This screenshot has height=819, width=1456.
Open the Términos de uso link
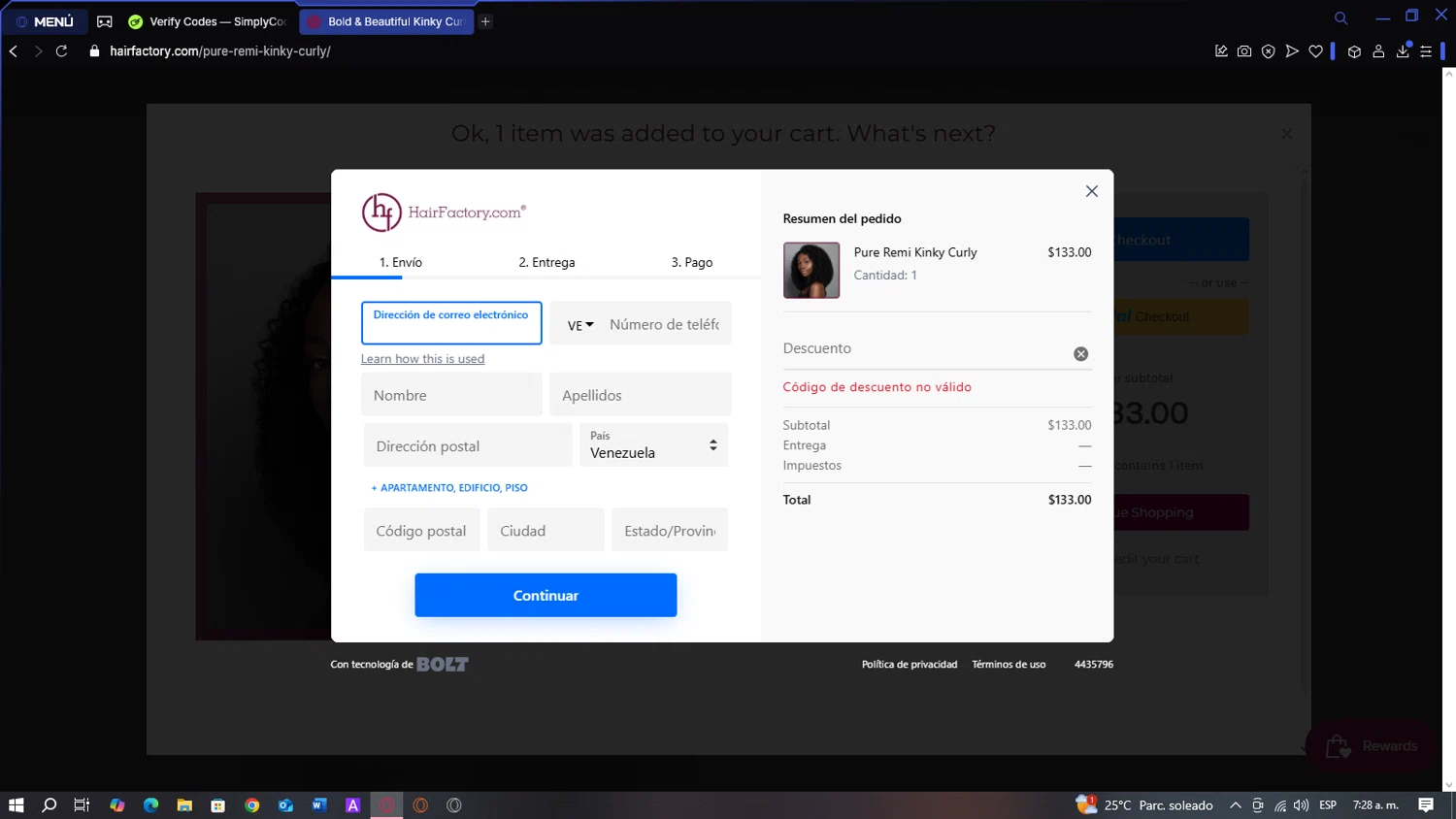[x=1009, y=665]
